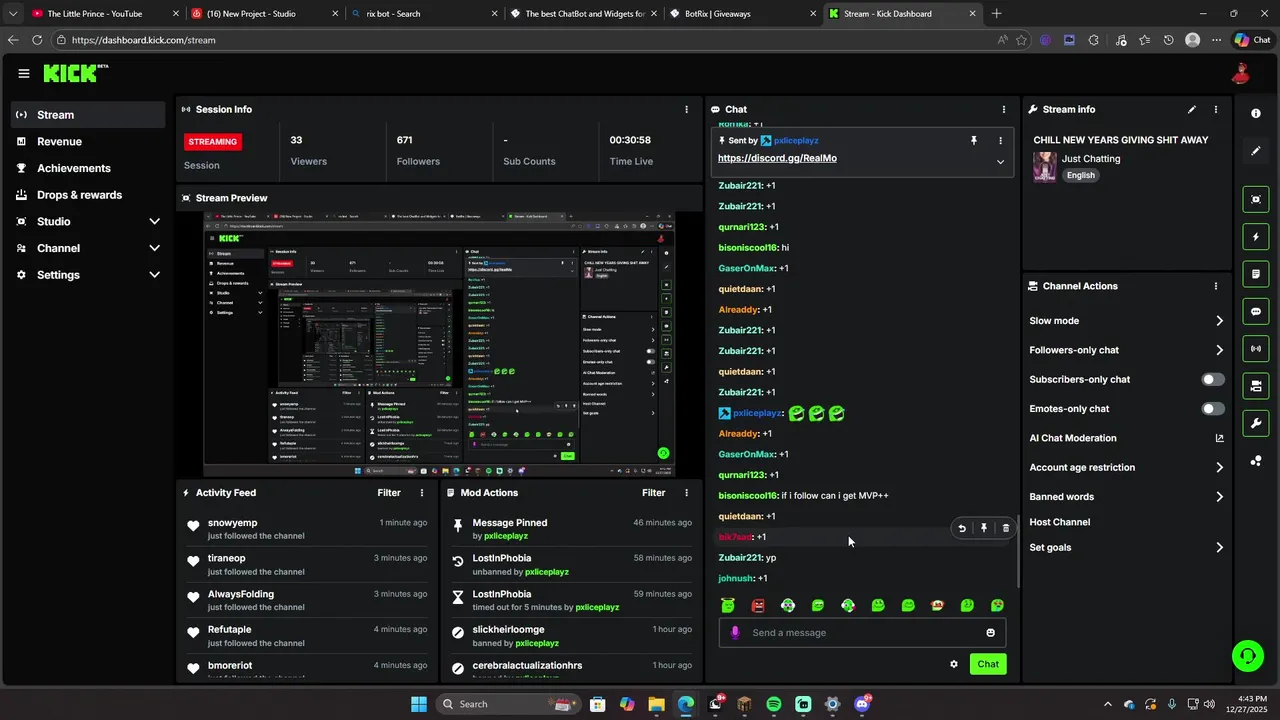This screenshot has height=720, width=1280.
Task: Toggle broadcast signal widget in right sidebar
Action: pyautogui.click(x=1256, y=349)
